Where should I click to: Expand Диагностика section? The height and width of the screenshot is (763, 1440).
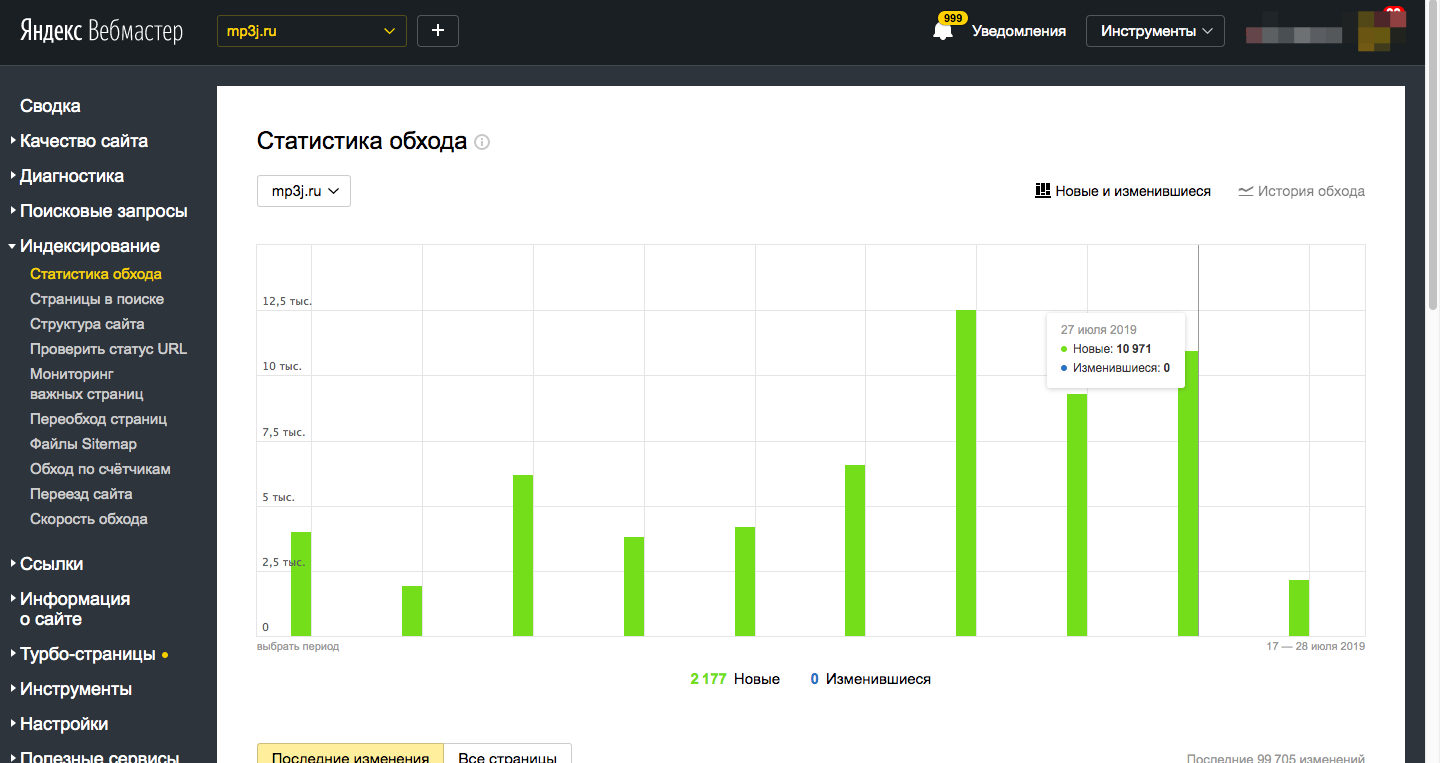(71, 176)
